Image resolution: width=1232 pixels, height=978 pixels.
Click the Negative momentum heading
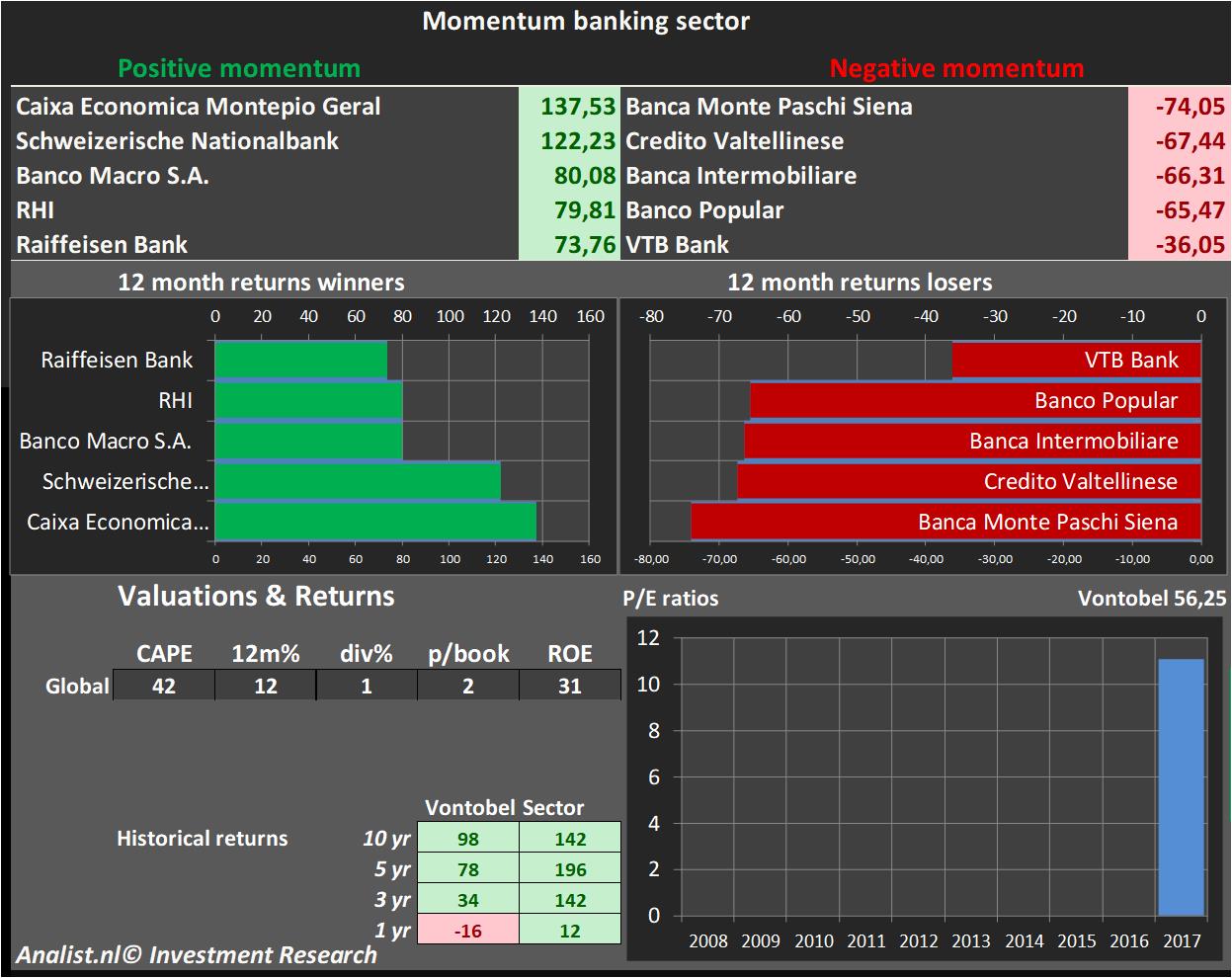tap(956, 68)
